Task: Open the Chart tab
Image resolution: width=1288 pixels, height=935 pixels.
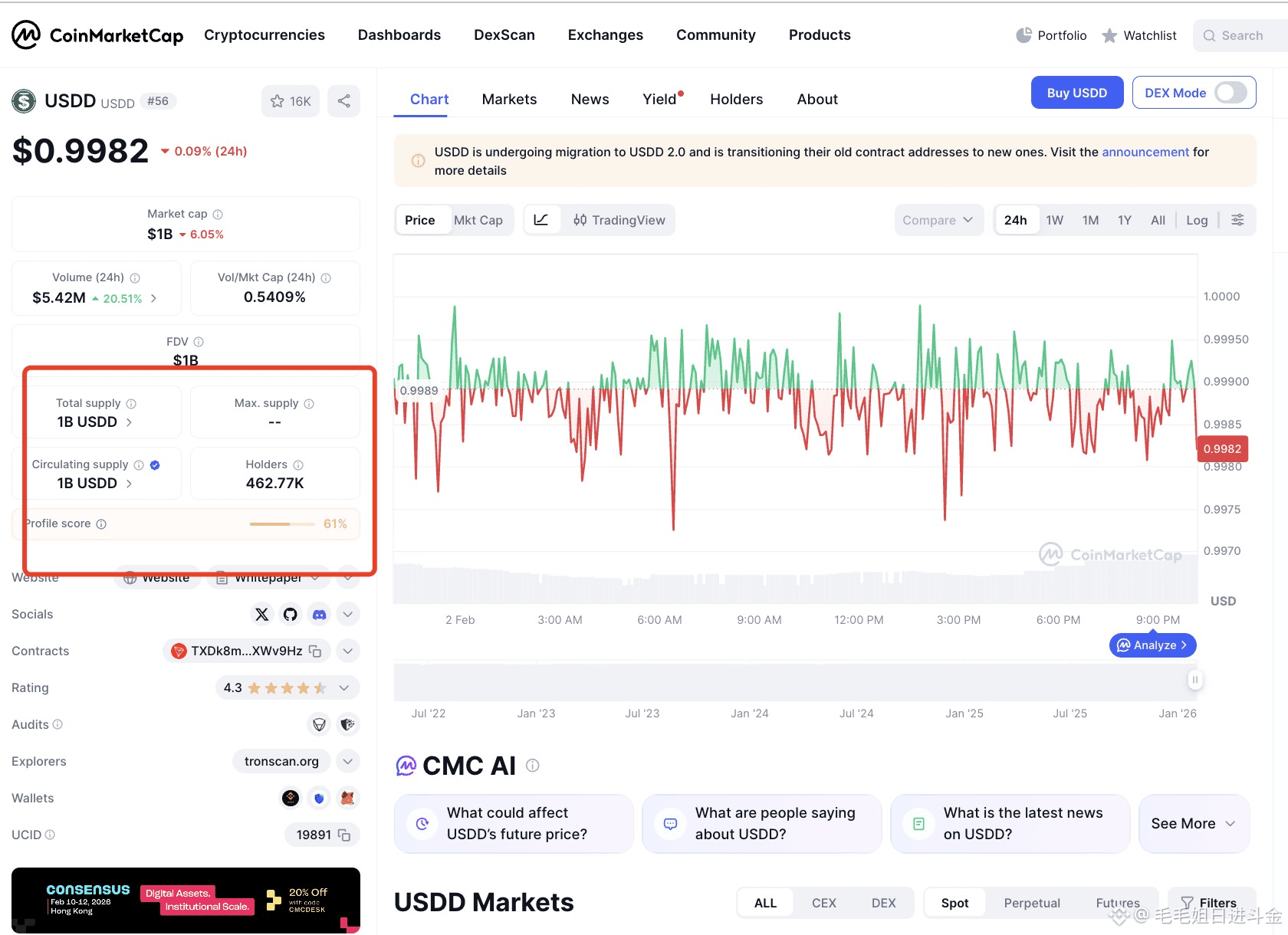Action: point(429,99)
